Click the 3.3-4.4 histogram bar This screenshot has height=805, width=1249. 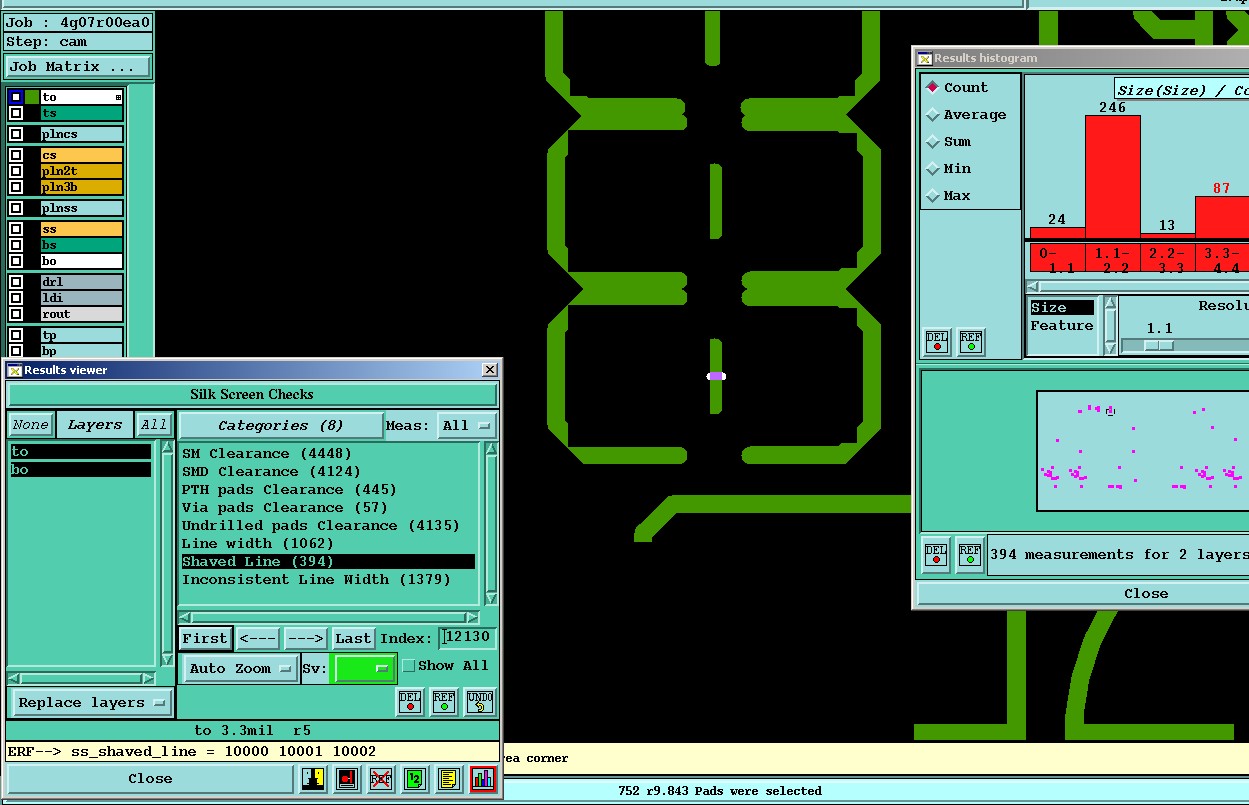[1222, 218]
